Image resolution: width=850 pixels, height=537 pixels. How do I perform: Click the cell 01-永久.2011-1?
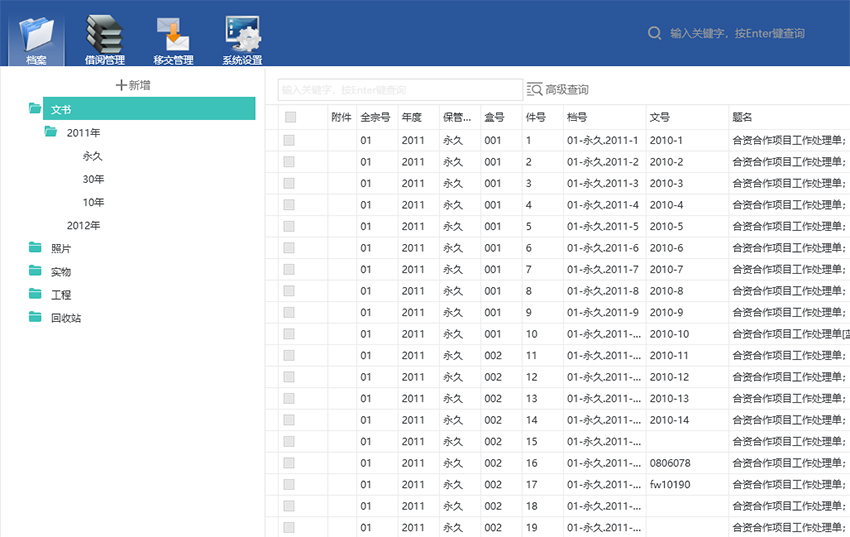[603, 140]
